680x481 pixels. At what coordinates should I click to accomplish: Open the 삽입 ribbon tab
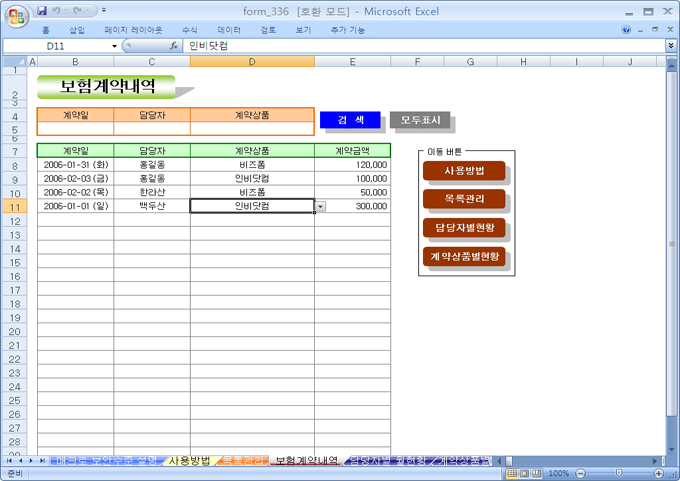coord(77,30)
